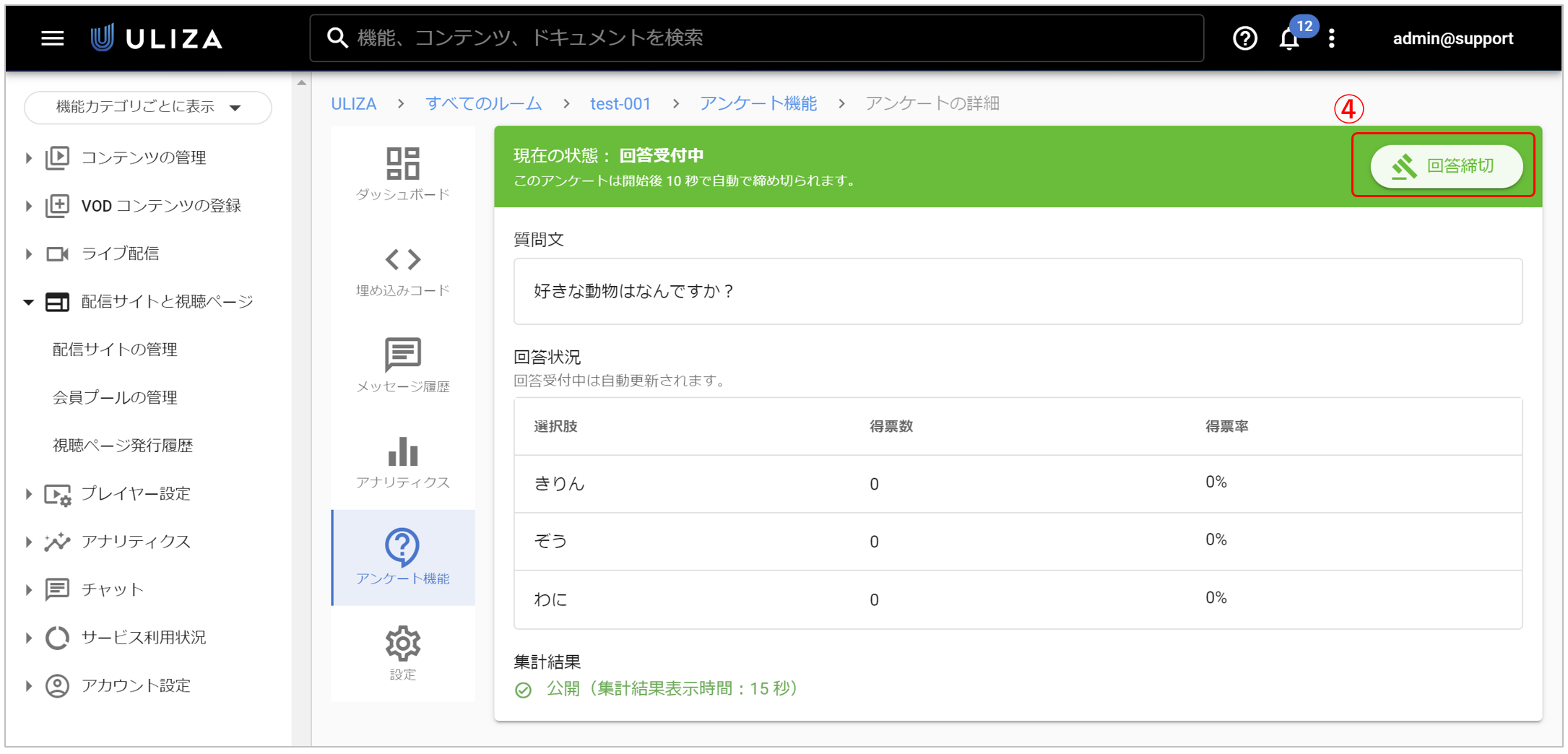
Task: Expand the プレイヤー設定 tree arrow
Action: point(28,494)
